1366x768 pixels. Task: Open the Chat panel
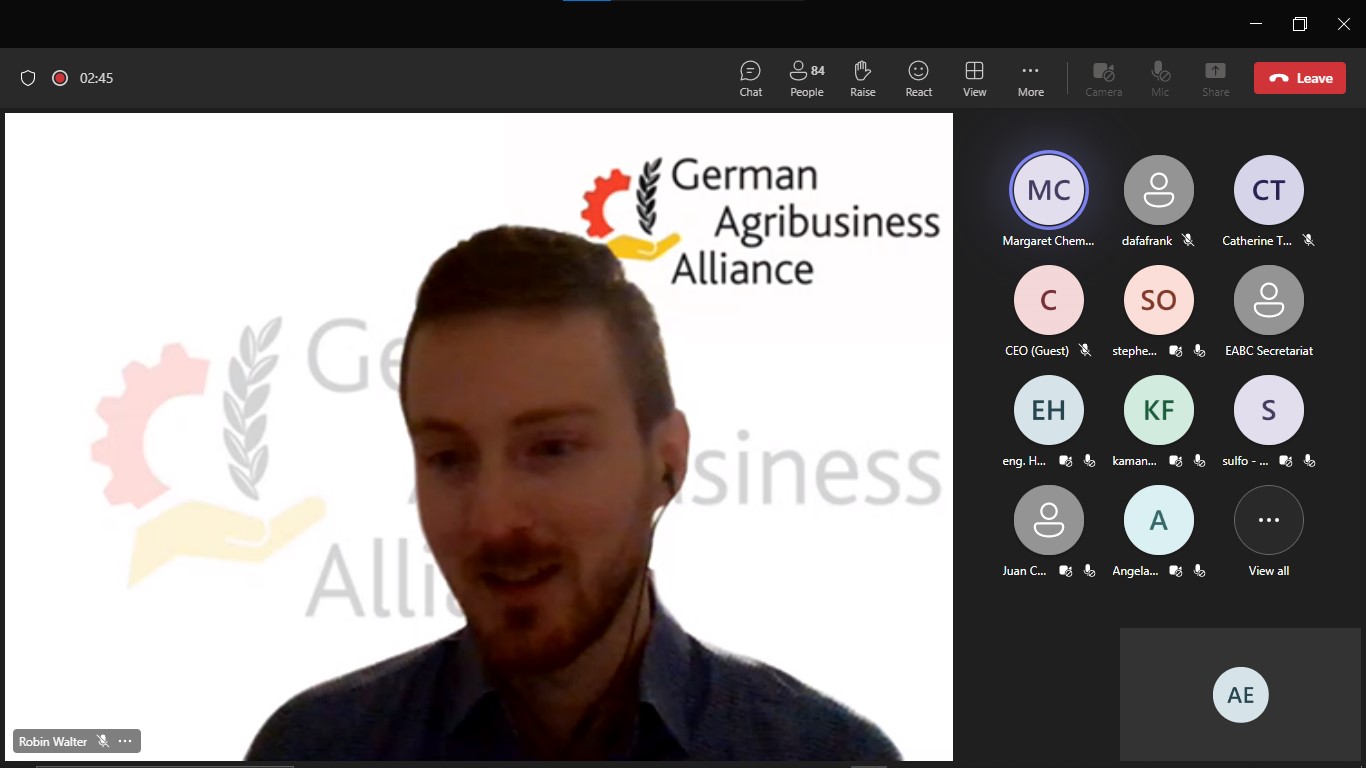(x=750, y=78)
